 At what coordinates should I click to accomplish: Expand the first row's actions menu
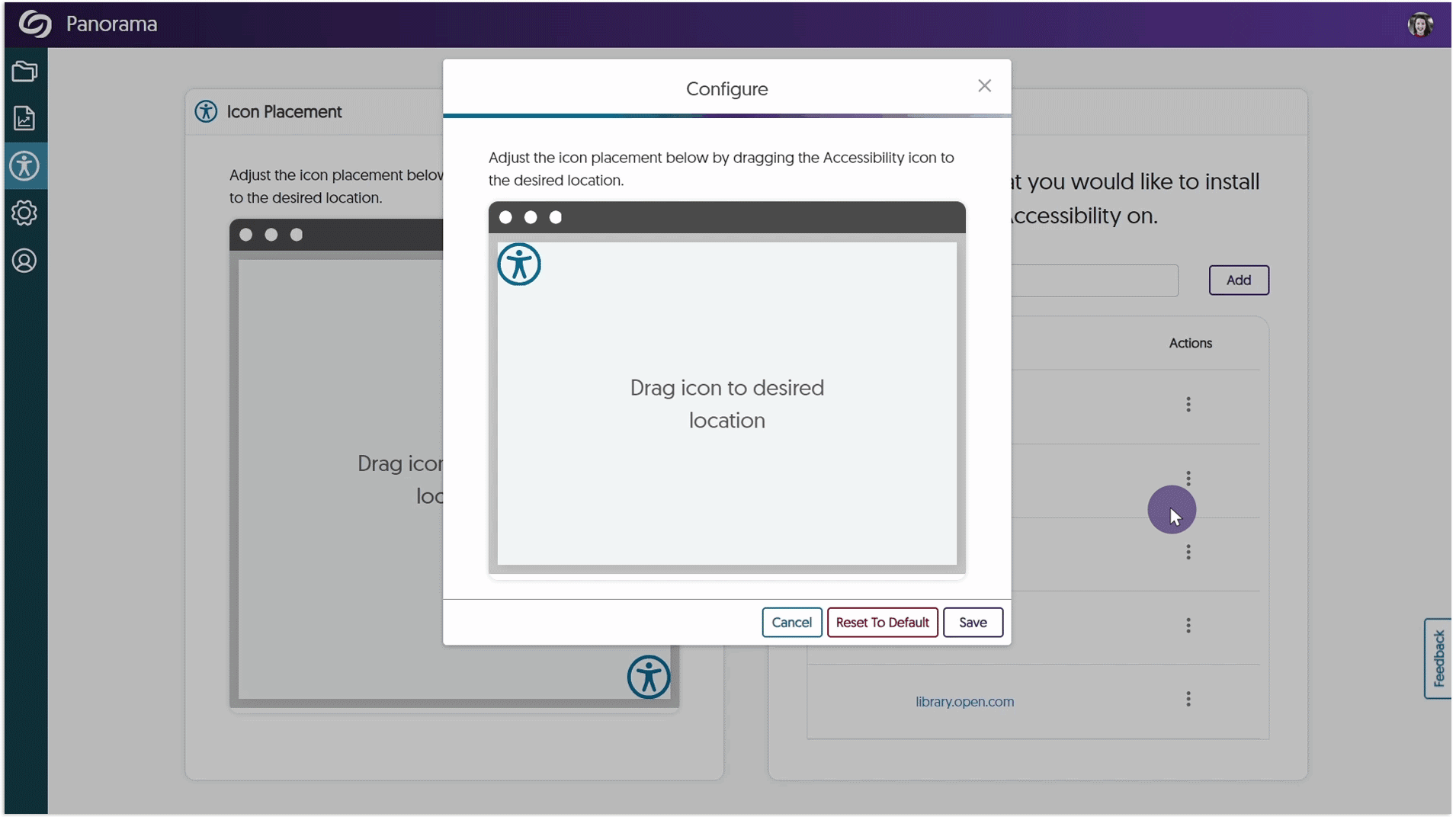1188,405
